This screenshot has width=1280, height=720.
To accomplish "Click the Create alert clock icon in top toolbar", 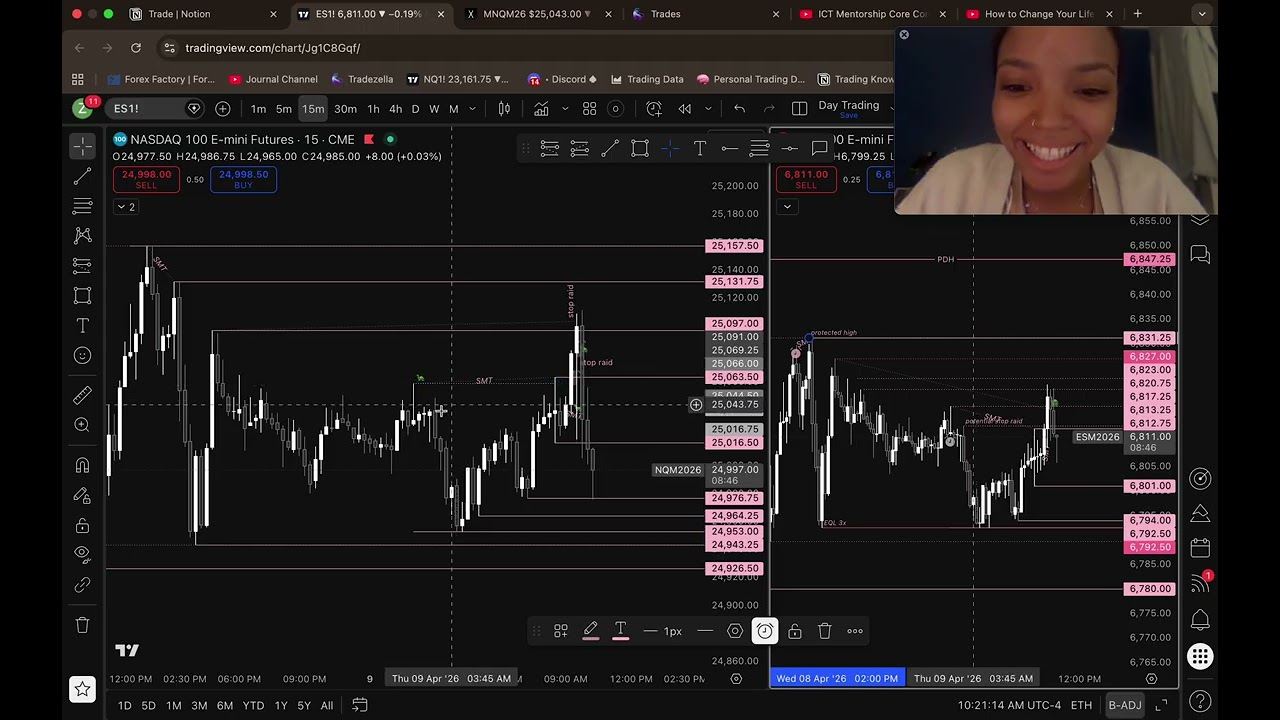I will pos(654,108).
